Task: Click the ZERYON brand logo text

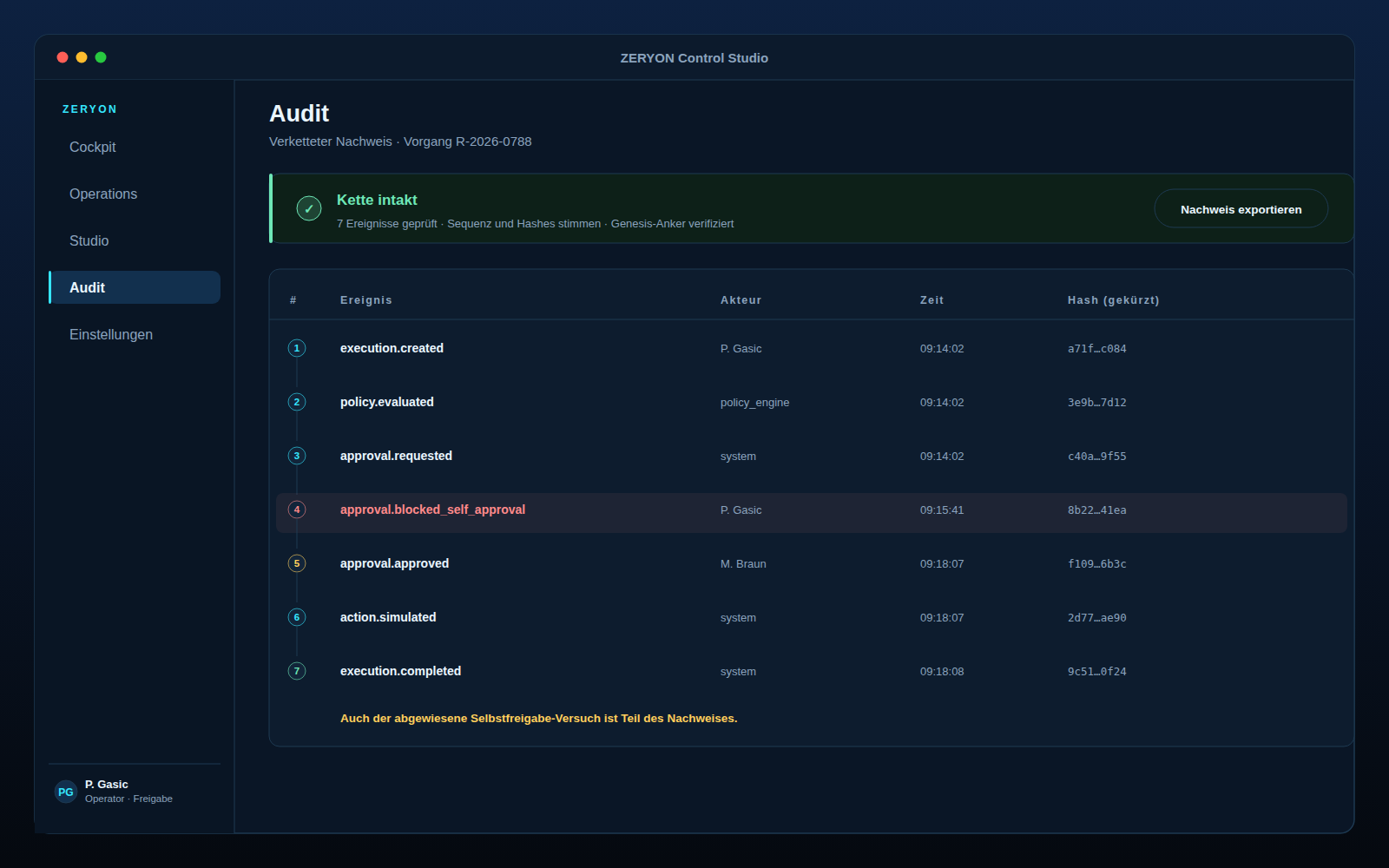Action: point(89,109)
